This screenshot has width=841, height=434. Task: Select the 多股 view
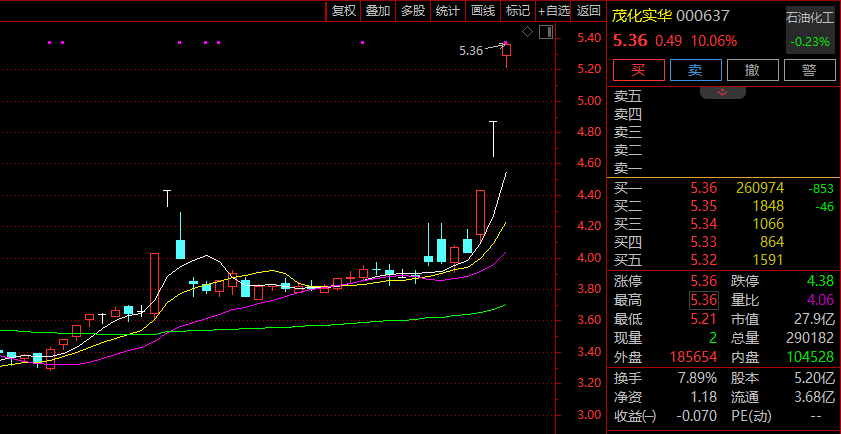click(413, 11)
